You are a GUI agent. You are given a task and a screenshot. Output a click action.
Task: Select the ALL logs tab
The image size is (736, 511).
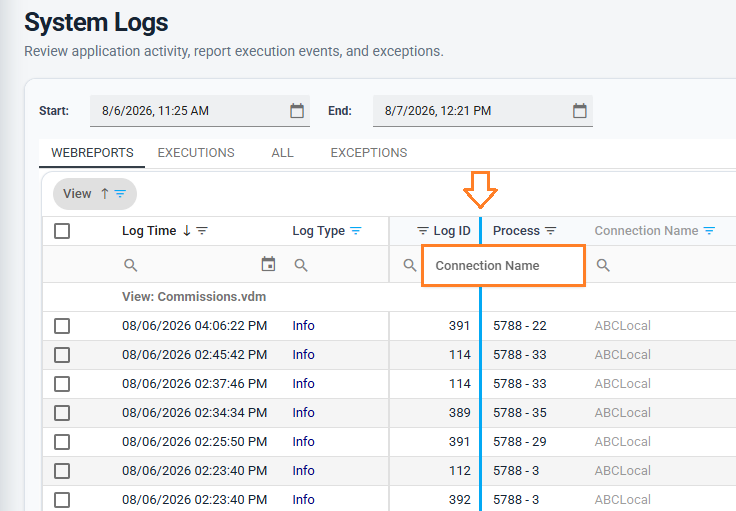coord(282,153)
